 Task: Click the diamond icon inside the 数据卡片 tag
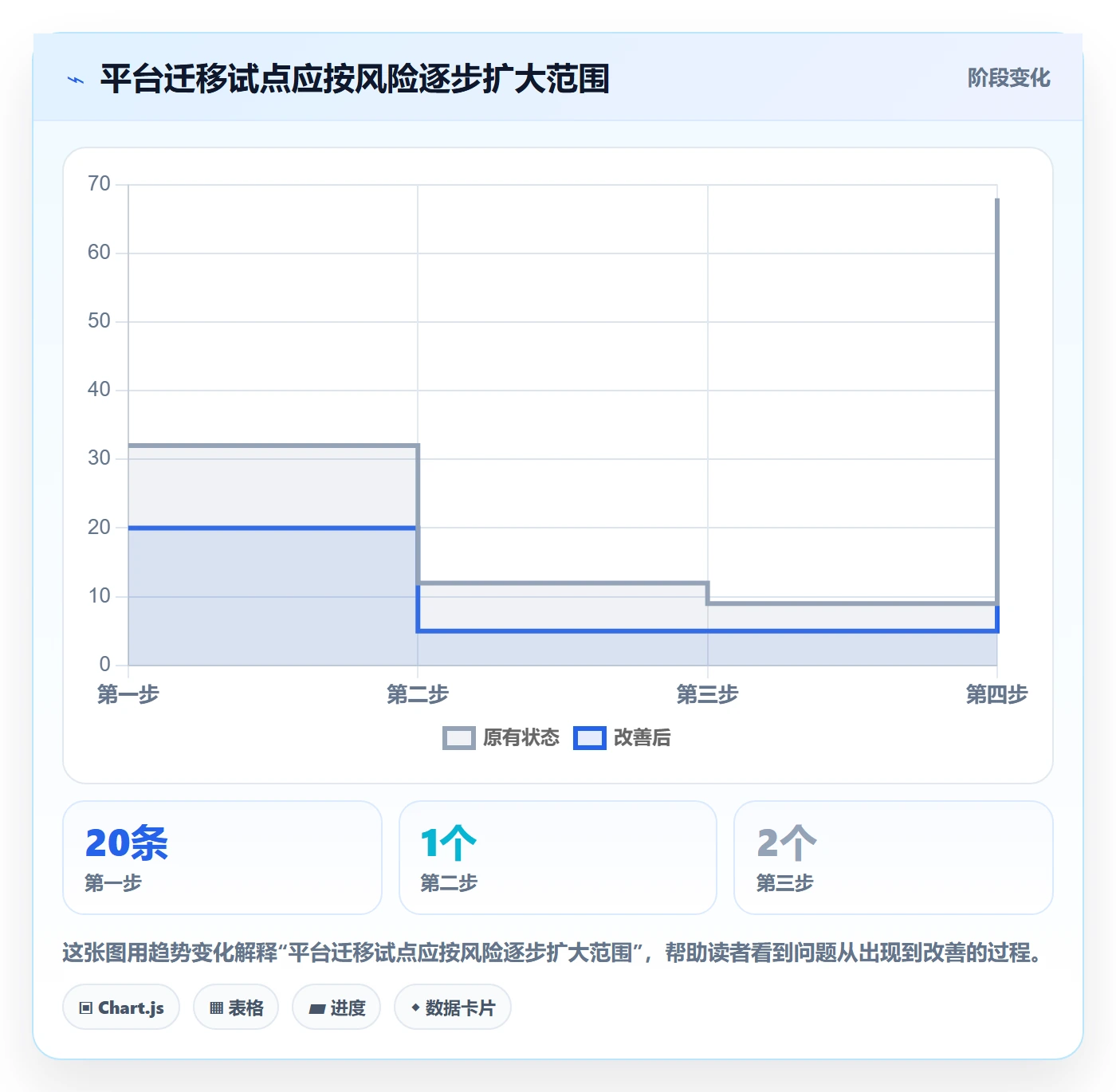click(415, 1008)
